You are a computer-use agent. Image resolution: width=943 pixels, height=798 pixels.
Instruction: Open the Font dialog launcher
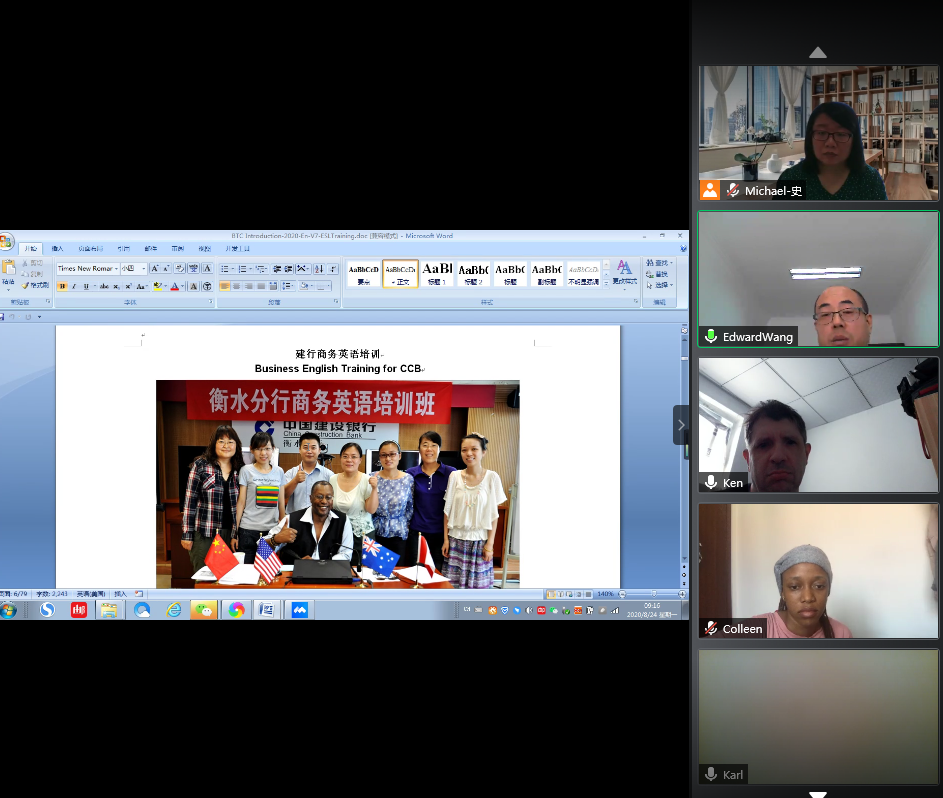[211, 302]
